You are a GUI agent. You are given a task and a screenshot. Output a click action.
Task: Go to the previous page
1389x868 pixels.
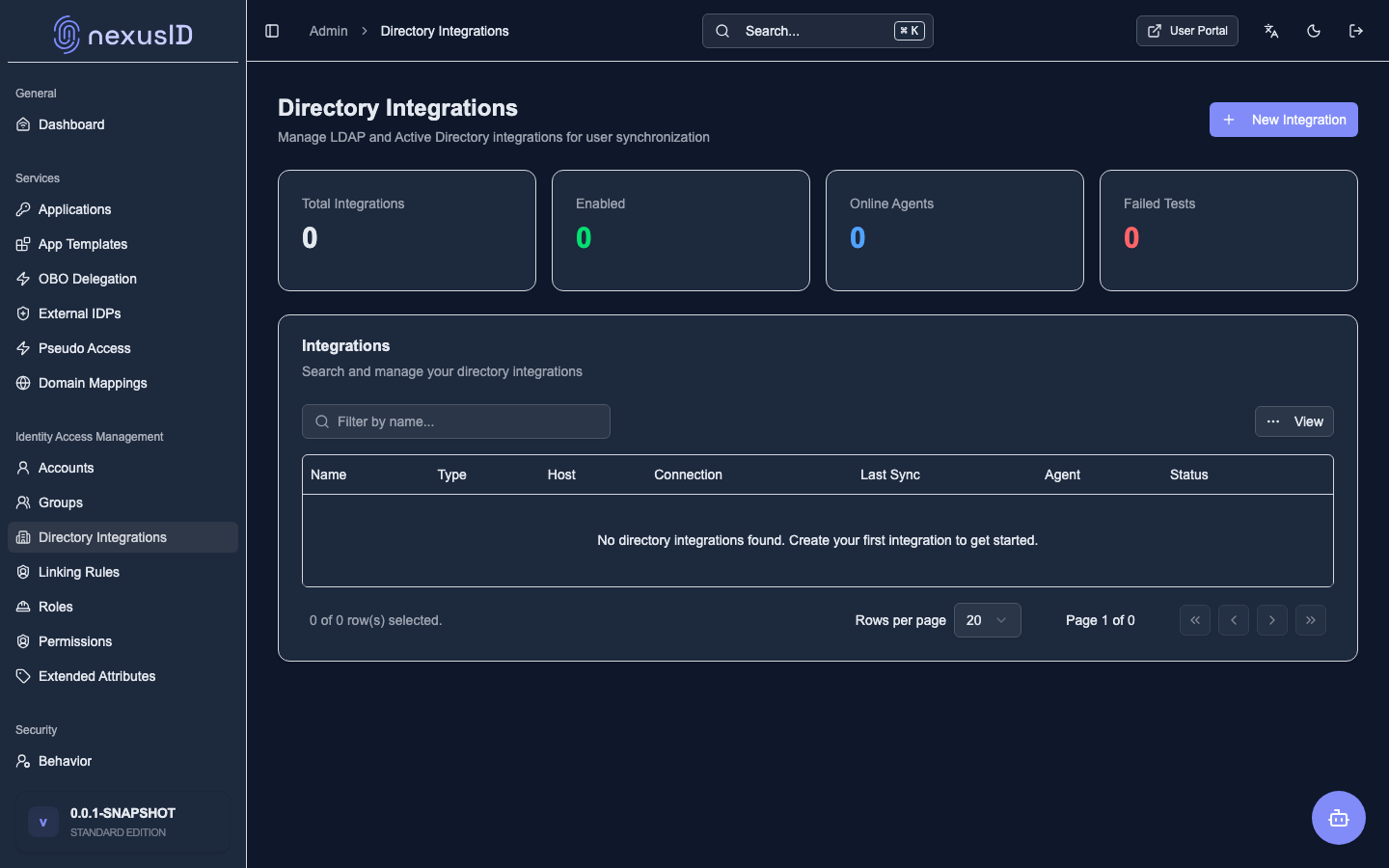pyautogui.click(x=1234, y=620)
